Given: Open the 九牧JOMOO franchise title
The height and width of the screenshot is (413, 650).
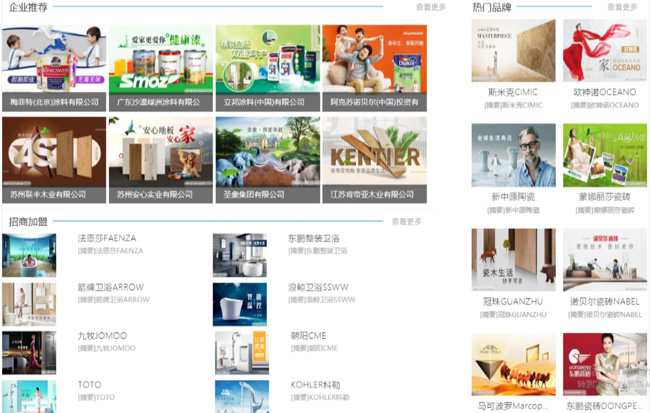Looking at the screenshot, I should (x=102, y=335).
